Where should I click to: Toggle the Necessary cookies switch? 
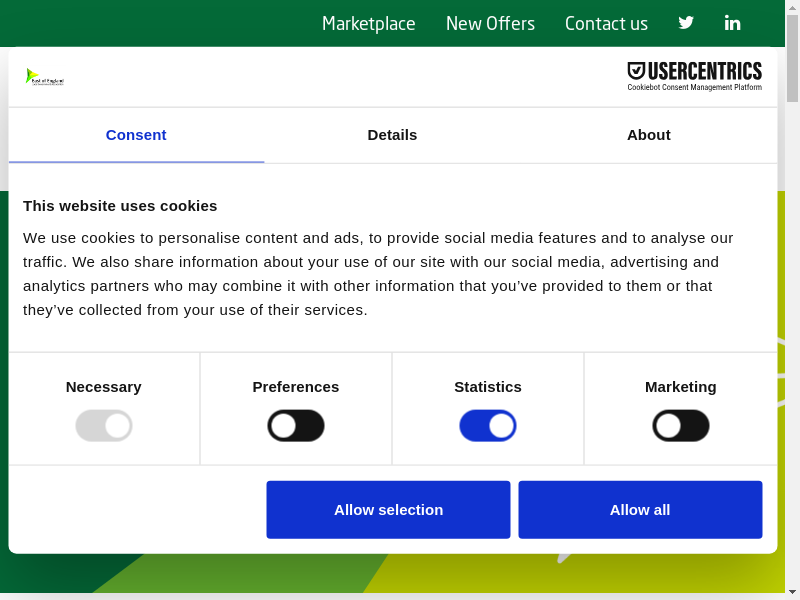coord(104,426)
